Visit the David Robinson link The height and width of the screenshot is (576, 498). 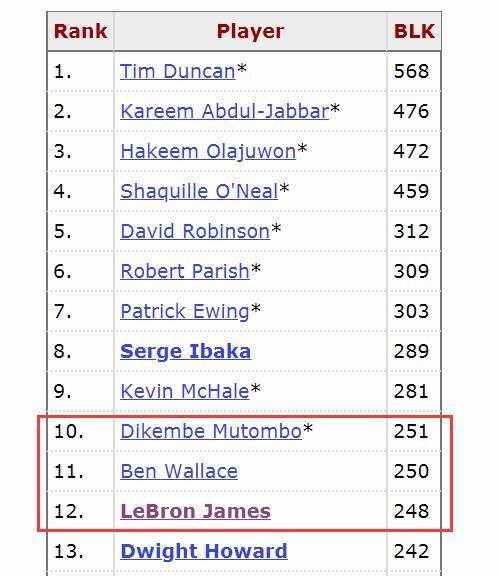(195, 231)
